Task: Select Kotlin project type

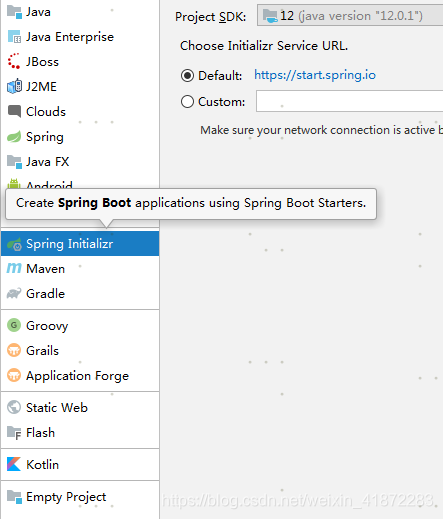Action: point(80,464)
